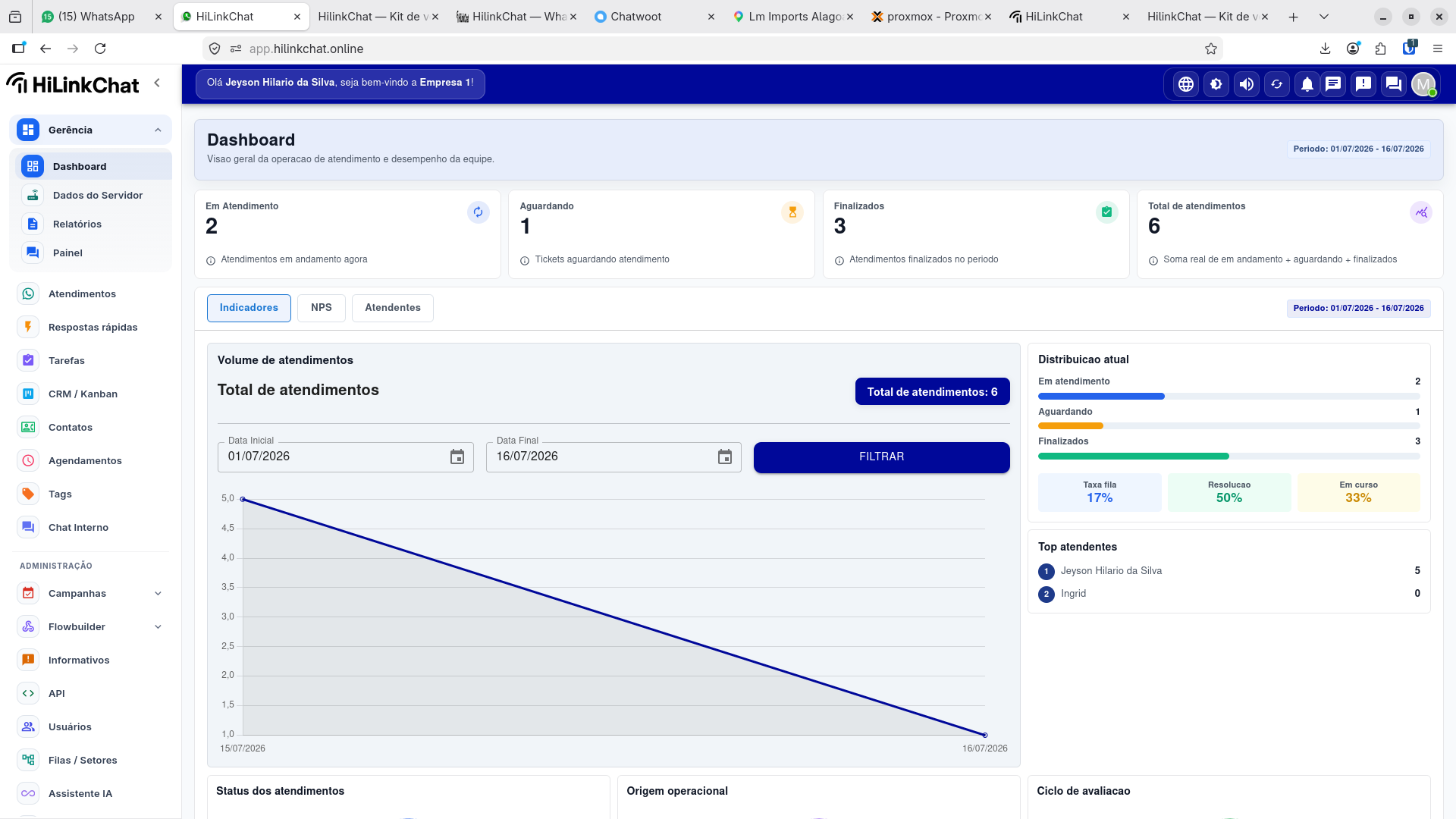Click the Resolucao 50% tile
The height and width of the screenshot is (819, 1456).
[1229, 492]
